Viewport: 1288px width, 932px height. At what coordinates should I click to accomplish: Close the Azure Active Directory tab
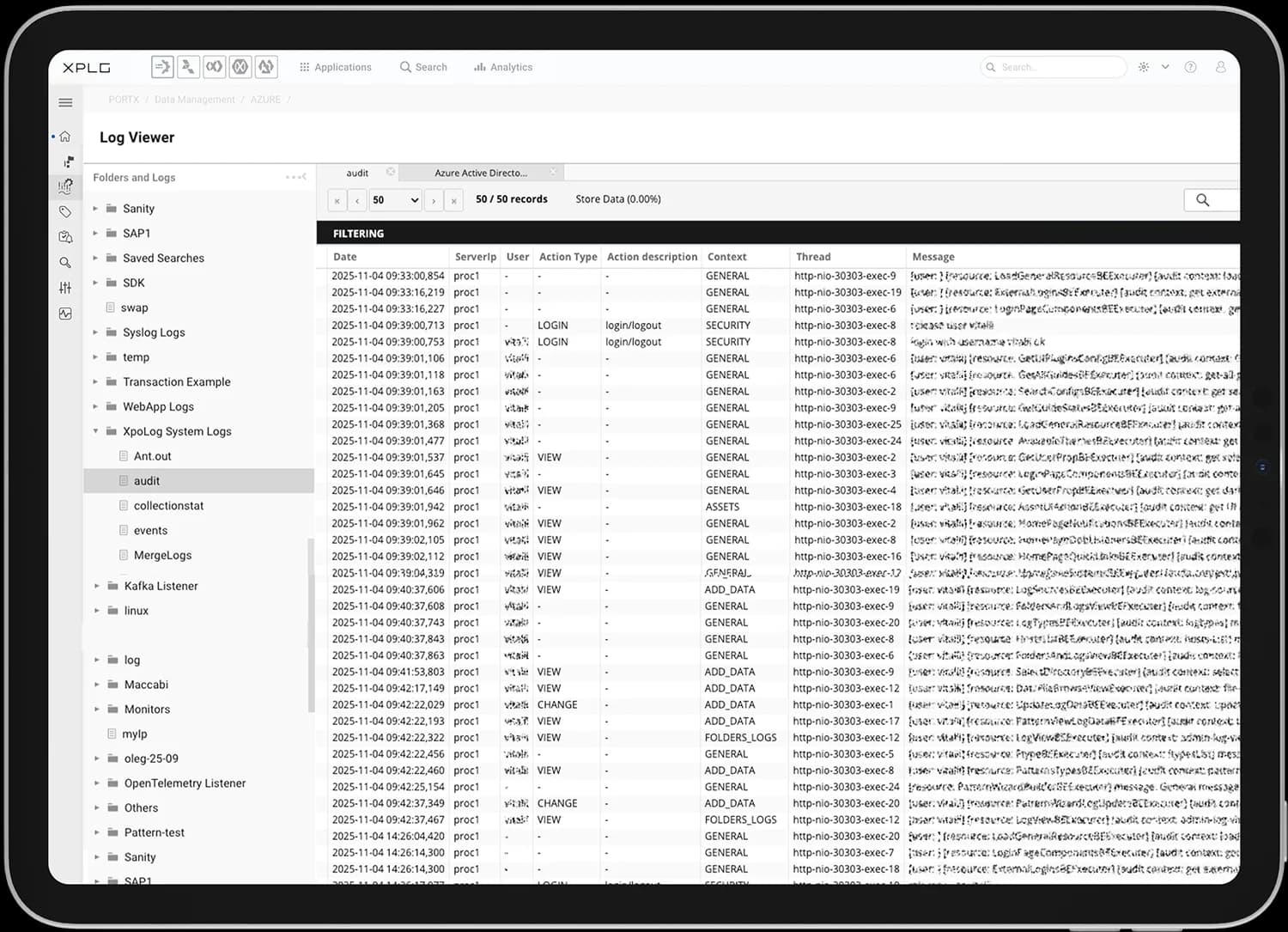click(x=554, y=172)
